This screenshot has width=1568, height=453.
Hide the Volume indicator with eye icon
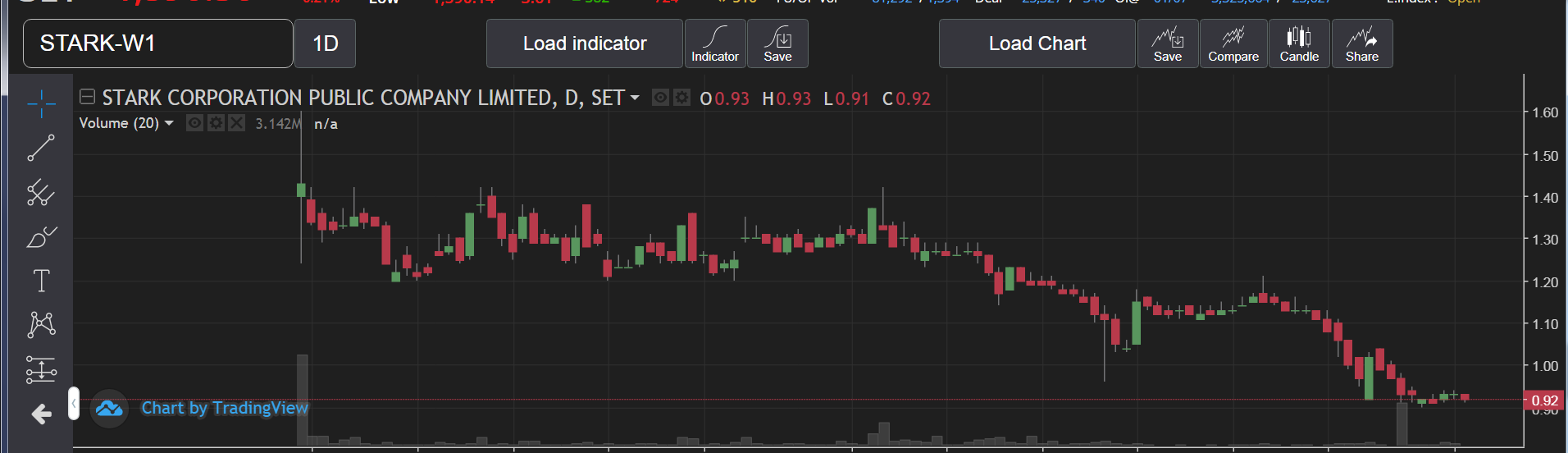click(x=194, y=123)
